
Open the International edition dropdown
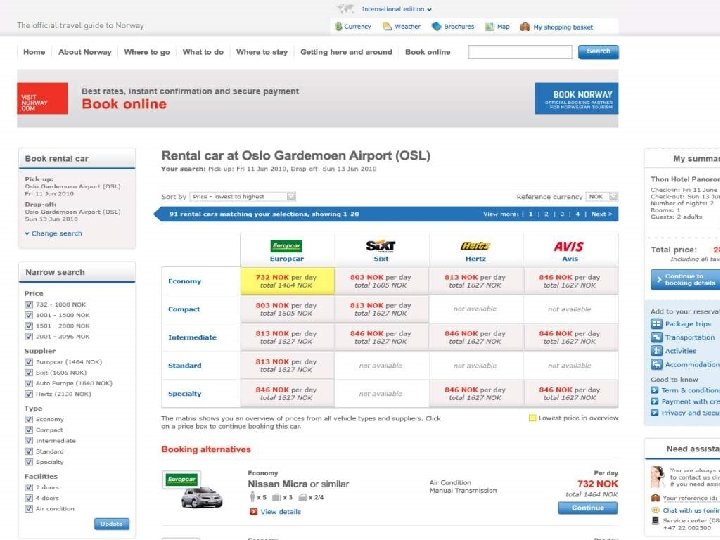pos(397,9)
